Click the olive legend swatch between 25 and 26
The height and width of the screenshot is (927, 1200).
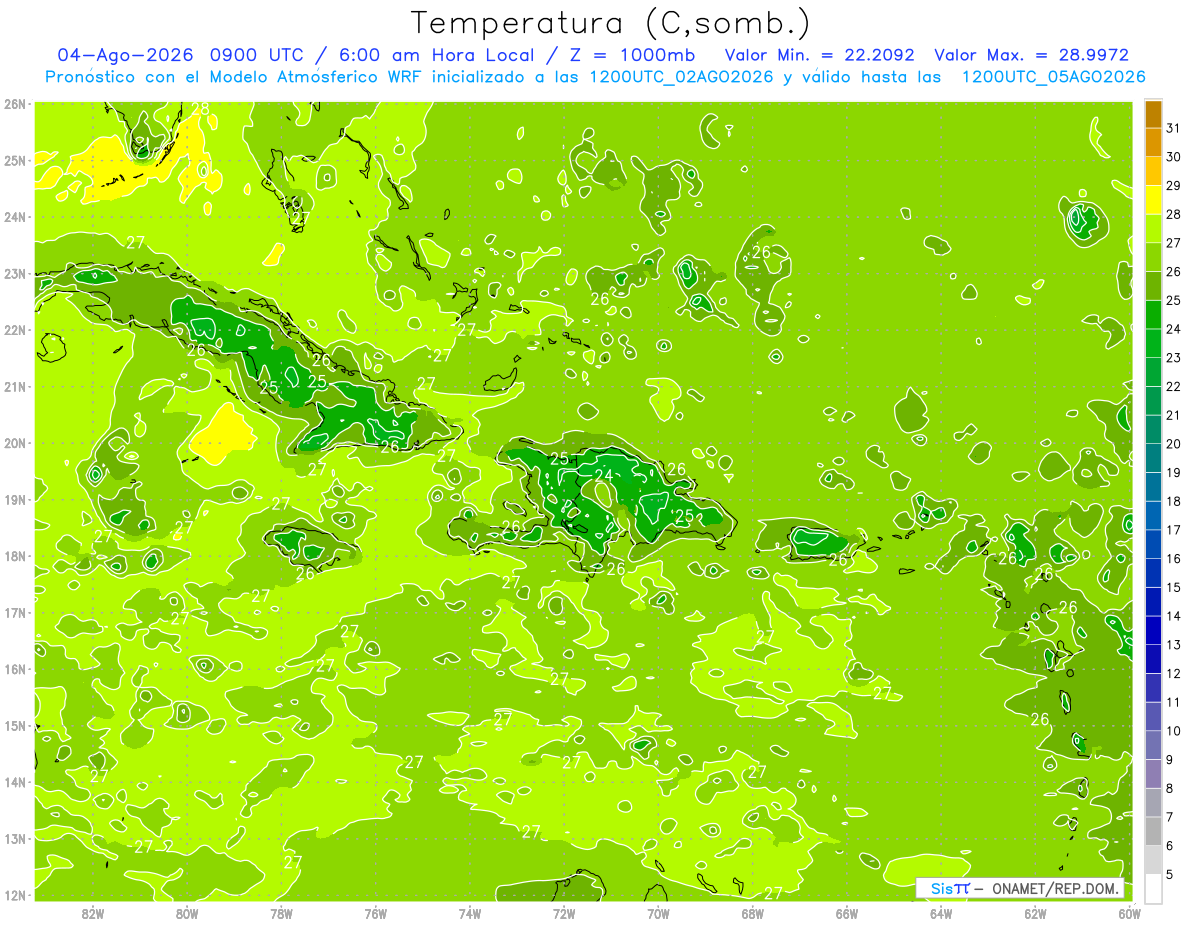1153,286
